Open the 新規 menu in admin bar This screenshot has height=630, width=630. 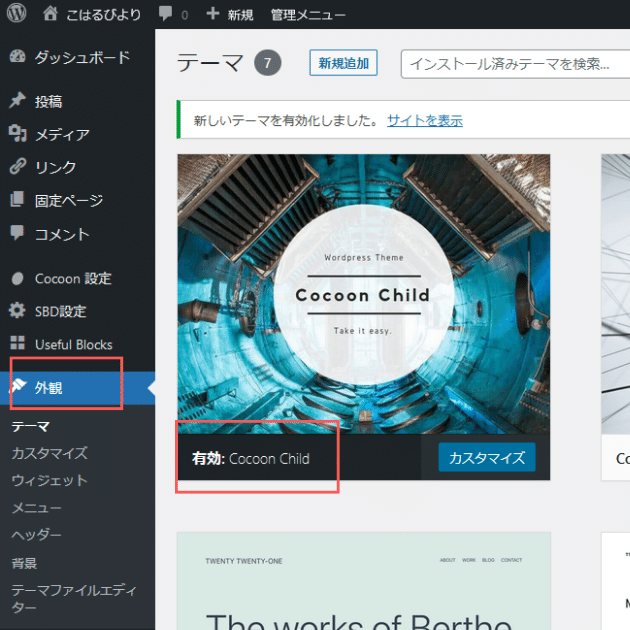240,15
